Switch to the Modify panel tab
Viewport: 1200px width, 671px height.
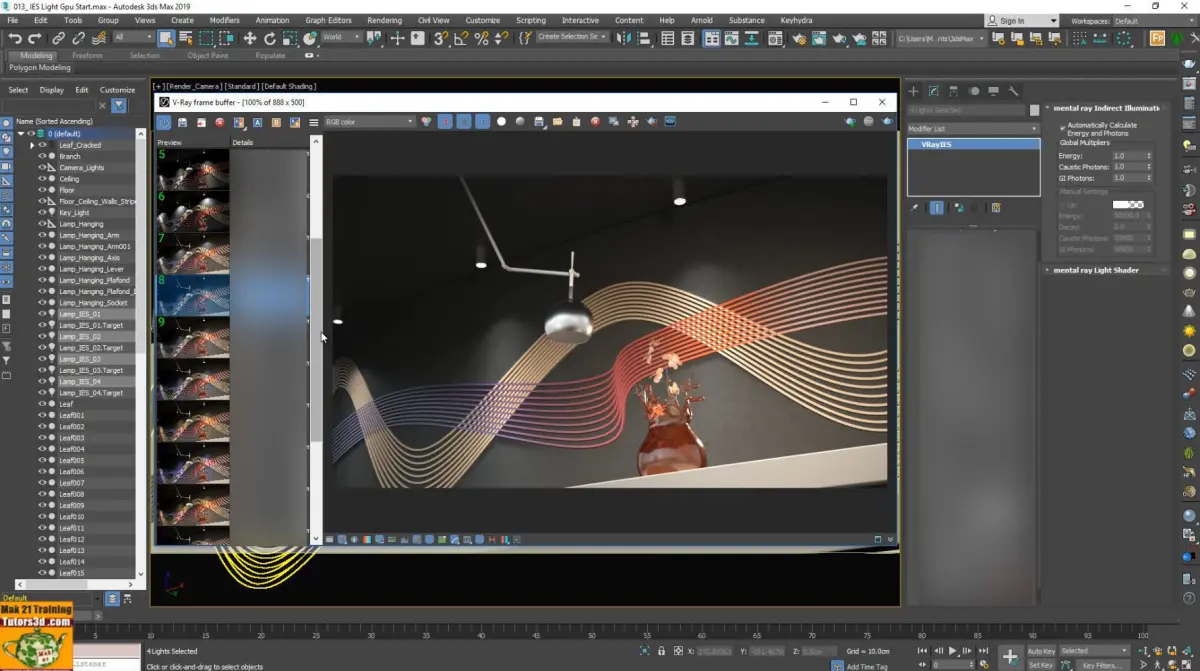click(933, 91)
